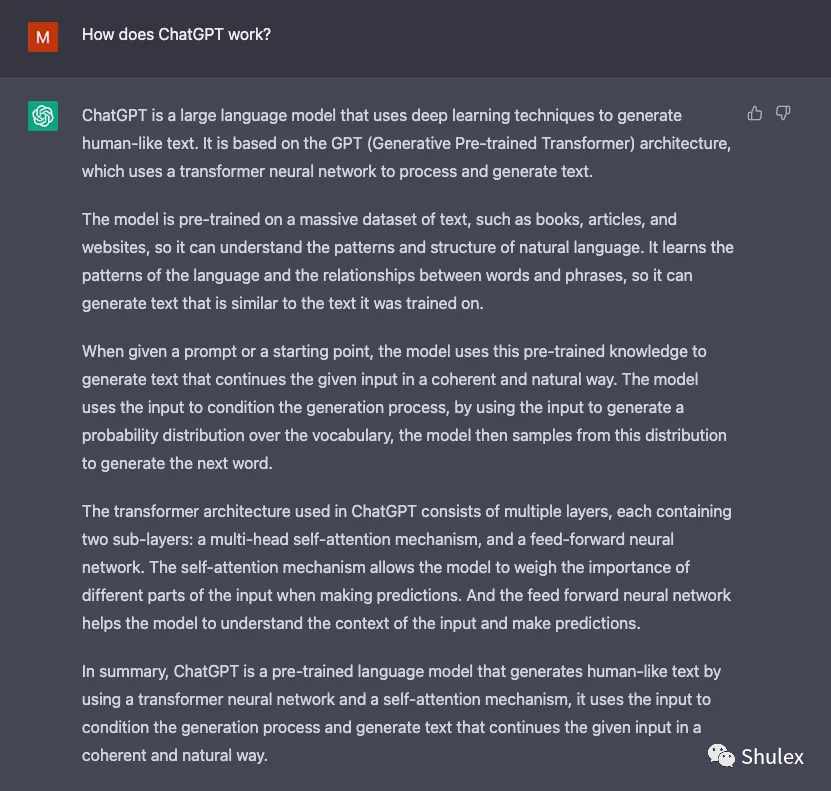This screenshot has height=791, width=831.
Task: Click the green ChatGPT logo avatar
Action: point(43,116)
